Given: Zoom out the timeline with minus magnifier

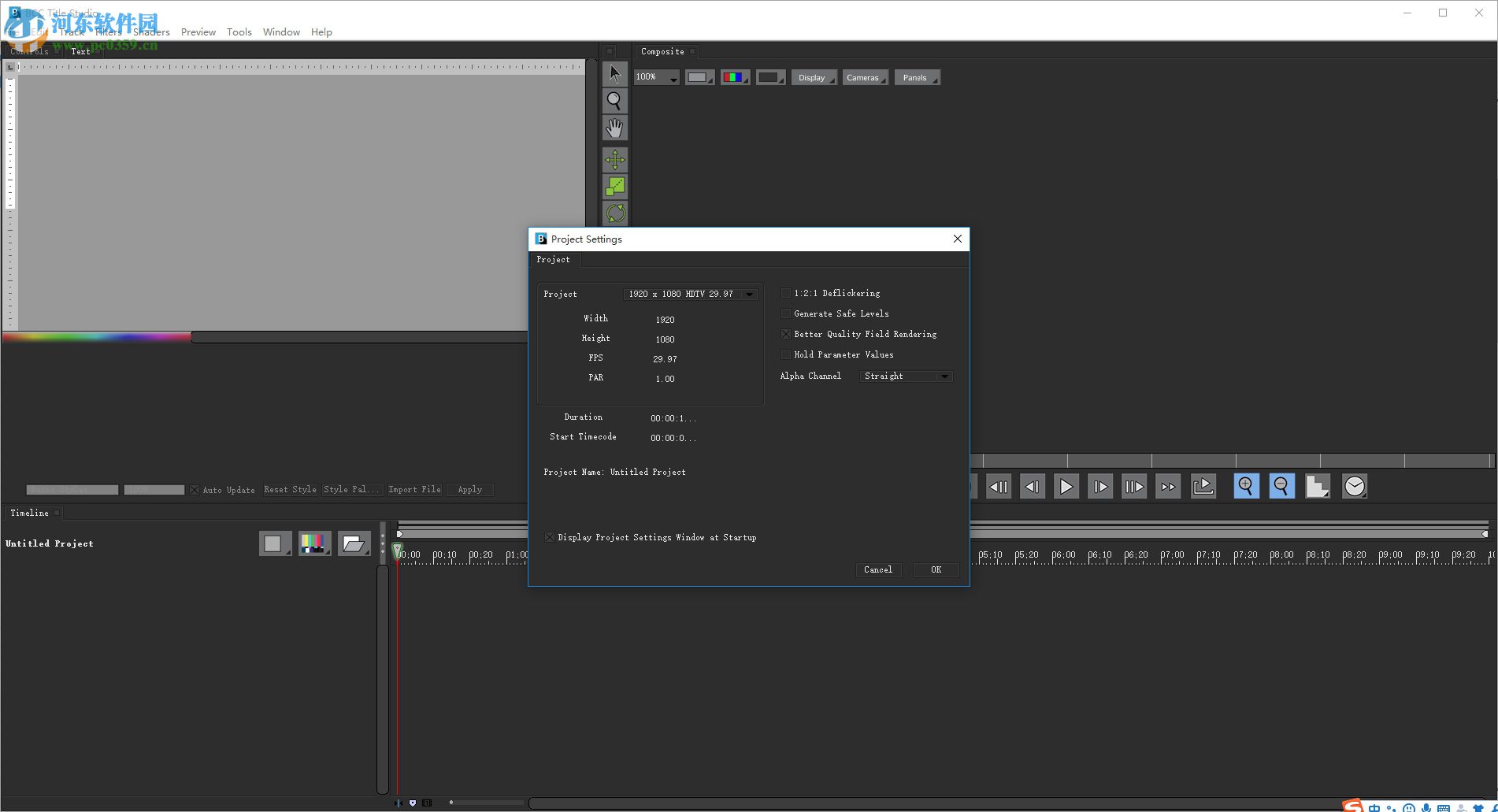Looking at the screenshot, I should (x=1281, y=486).
